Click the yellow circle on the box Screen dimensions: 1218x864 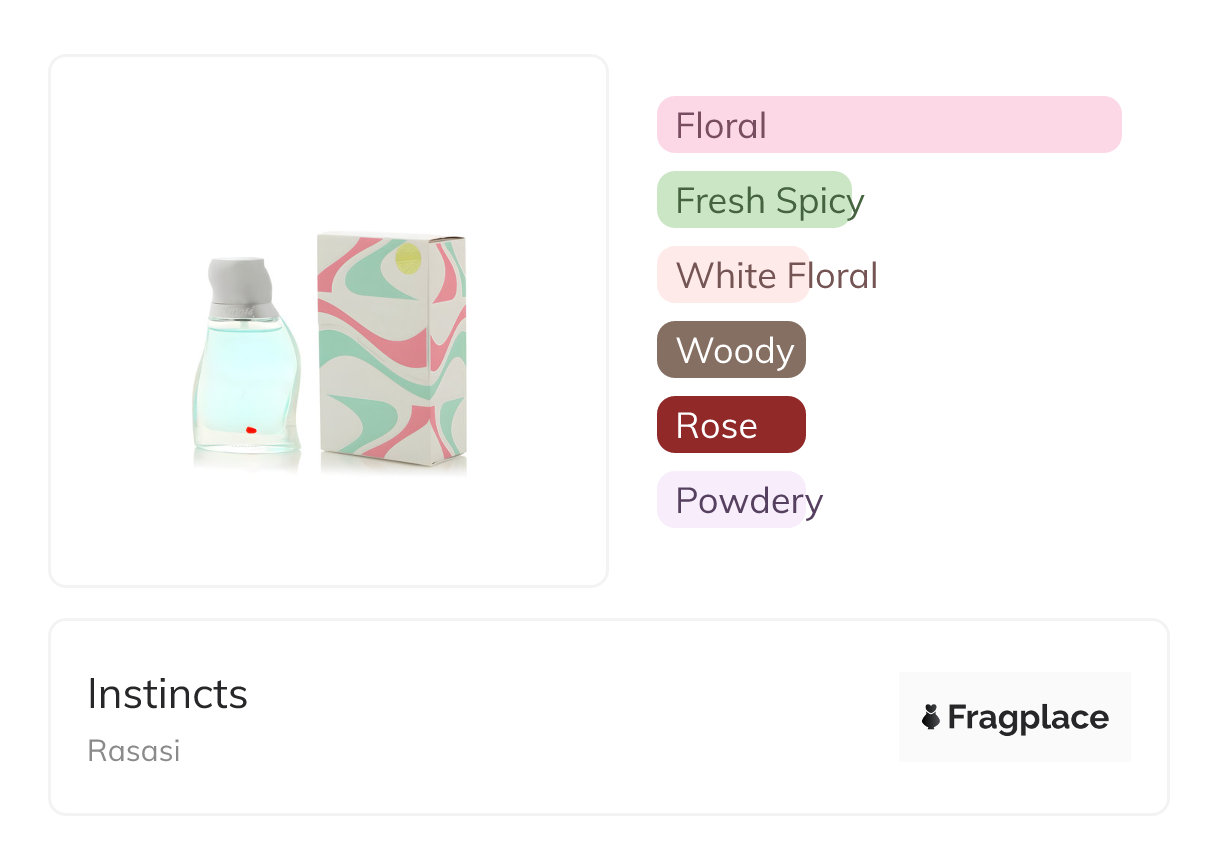click(409, 259)
